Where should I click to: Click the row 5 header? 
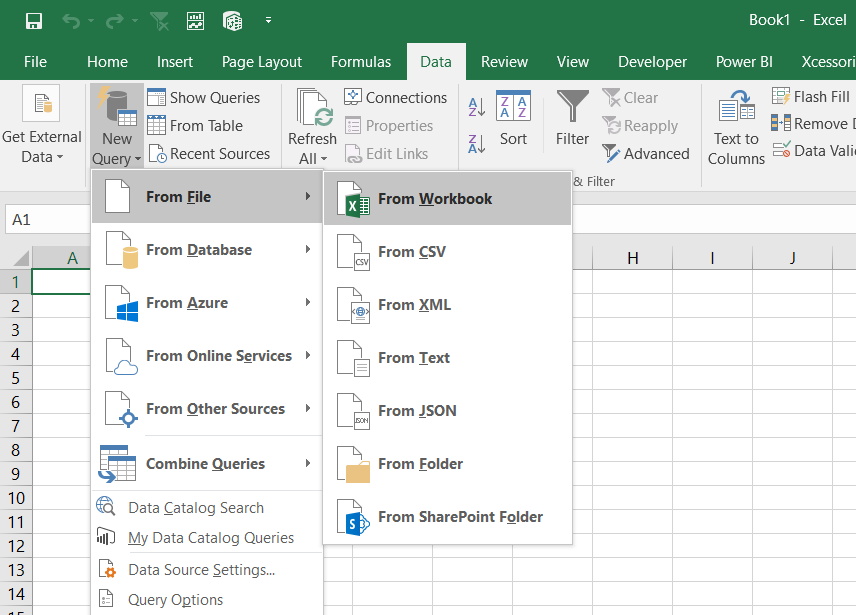tap(16, 378)
